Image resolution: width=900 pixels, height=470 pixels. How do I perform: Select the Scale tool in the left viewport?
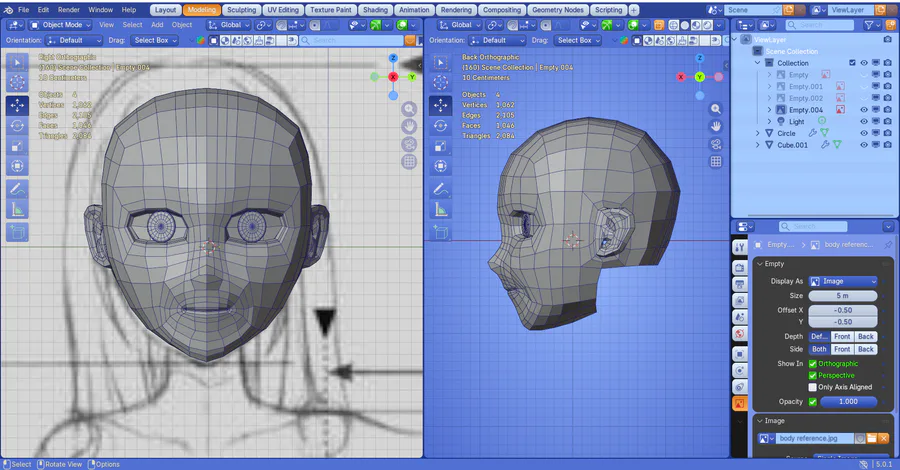(x=17, y=146)
